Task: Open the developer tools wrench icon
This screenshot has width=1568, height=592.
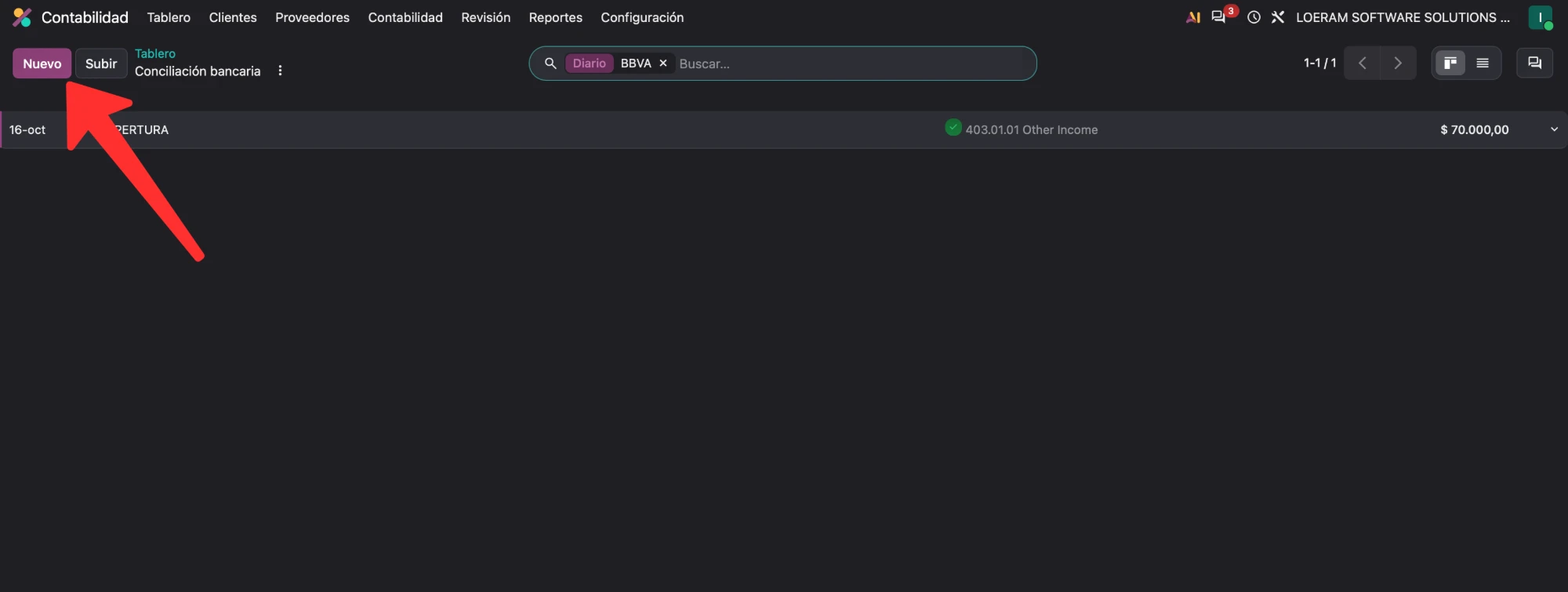Action: click(x=1278, y=17)
